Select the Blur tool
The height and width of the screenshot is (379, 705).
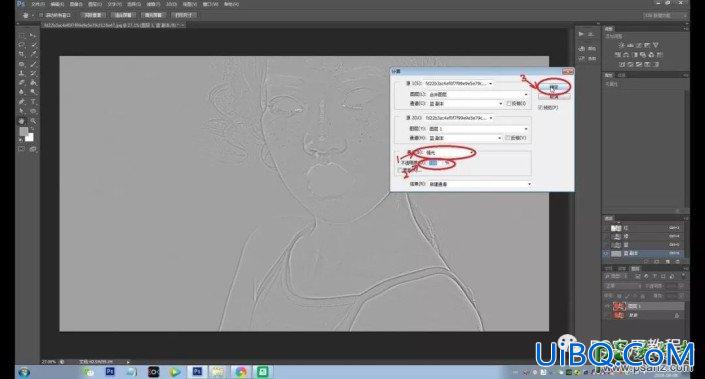21,92
